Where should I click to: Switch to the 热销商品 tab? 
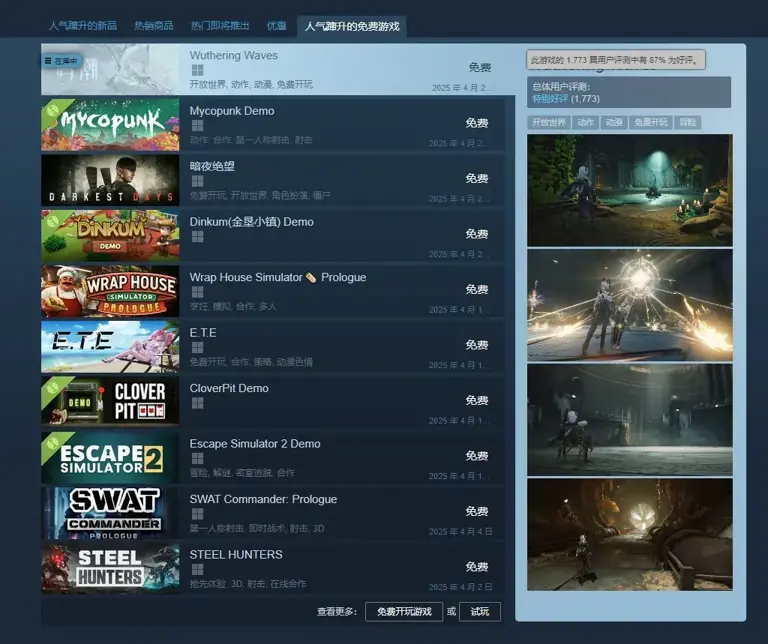pyautogui.click(x=153, y=26)
